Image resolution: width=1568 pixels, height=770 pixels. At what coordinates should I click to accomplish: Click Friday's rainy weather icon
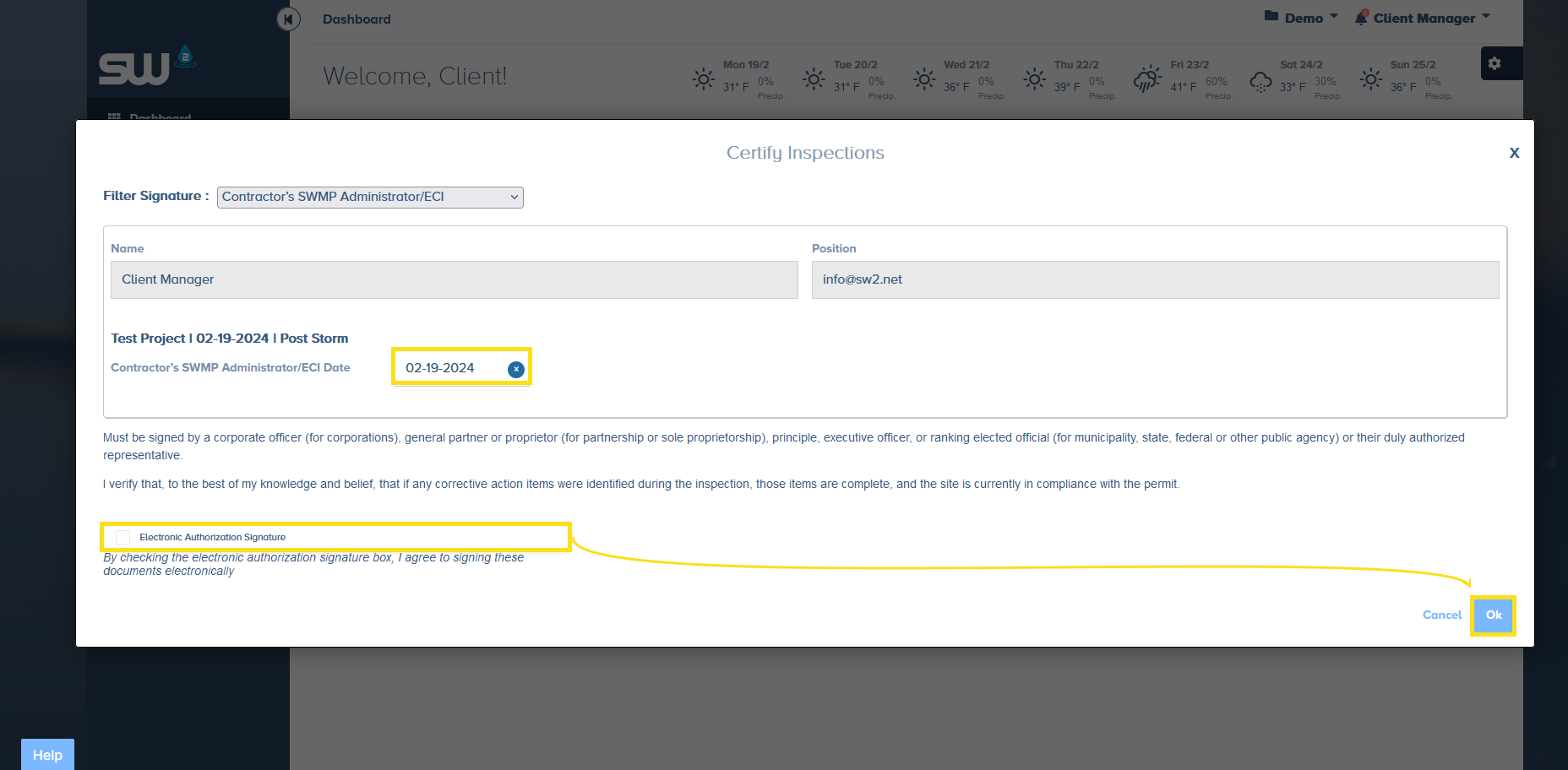(x=1147, y=79)
